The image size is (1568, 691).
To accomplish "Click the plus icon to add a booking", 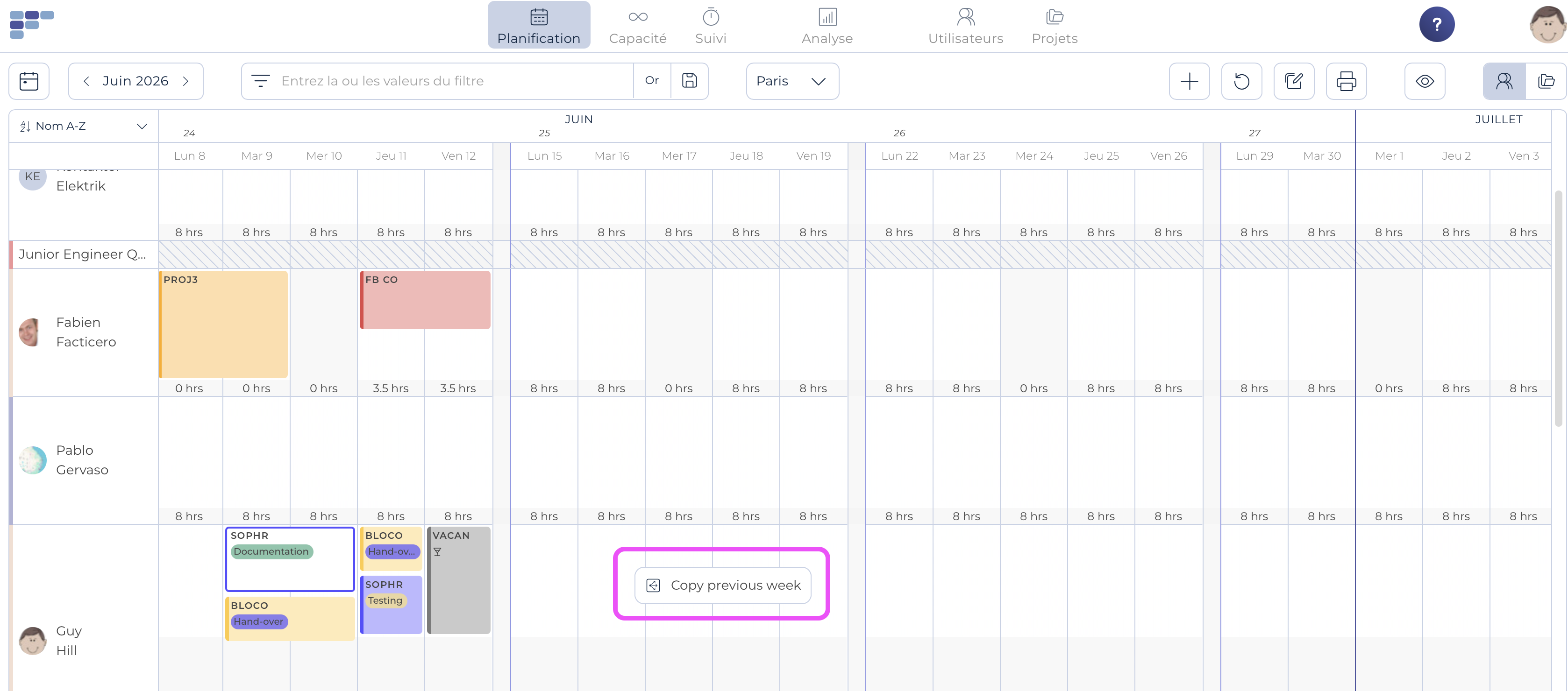I will pos(1189,81).
